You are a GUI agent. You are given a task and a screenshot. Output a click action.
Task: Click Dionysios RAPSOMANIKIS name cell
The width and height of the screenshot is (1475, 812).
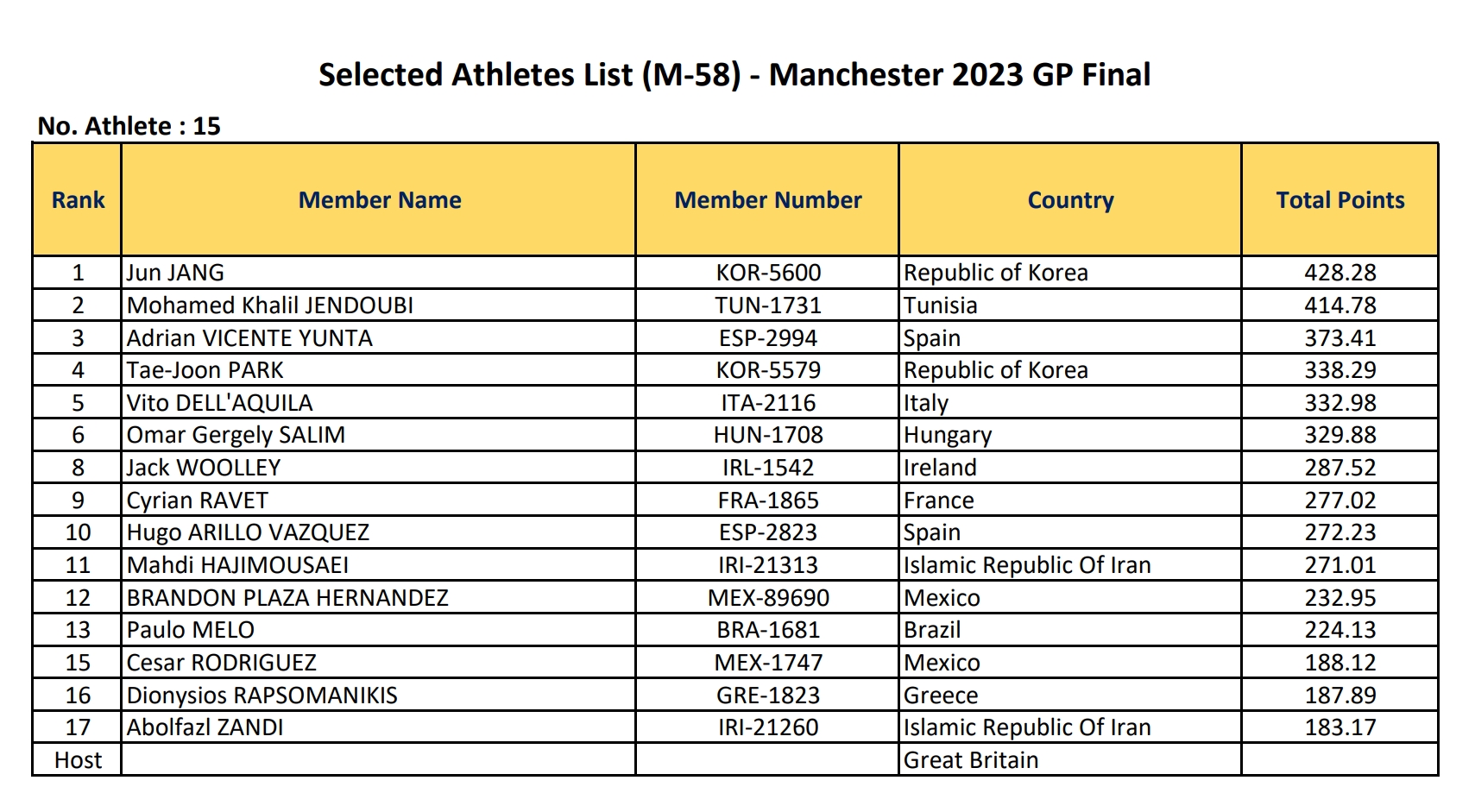pos(379,696)
